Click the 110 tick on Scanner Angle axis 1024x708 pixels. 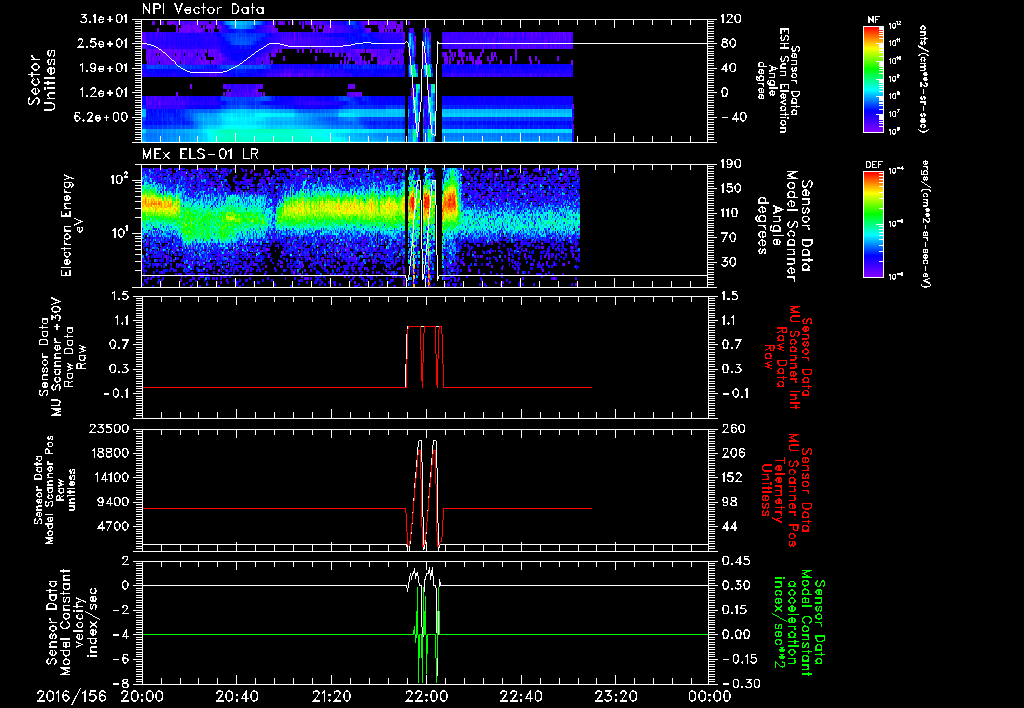[x=730, y=213]
